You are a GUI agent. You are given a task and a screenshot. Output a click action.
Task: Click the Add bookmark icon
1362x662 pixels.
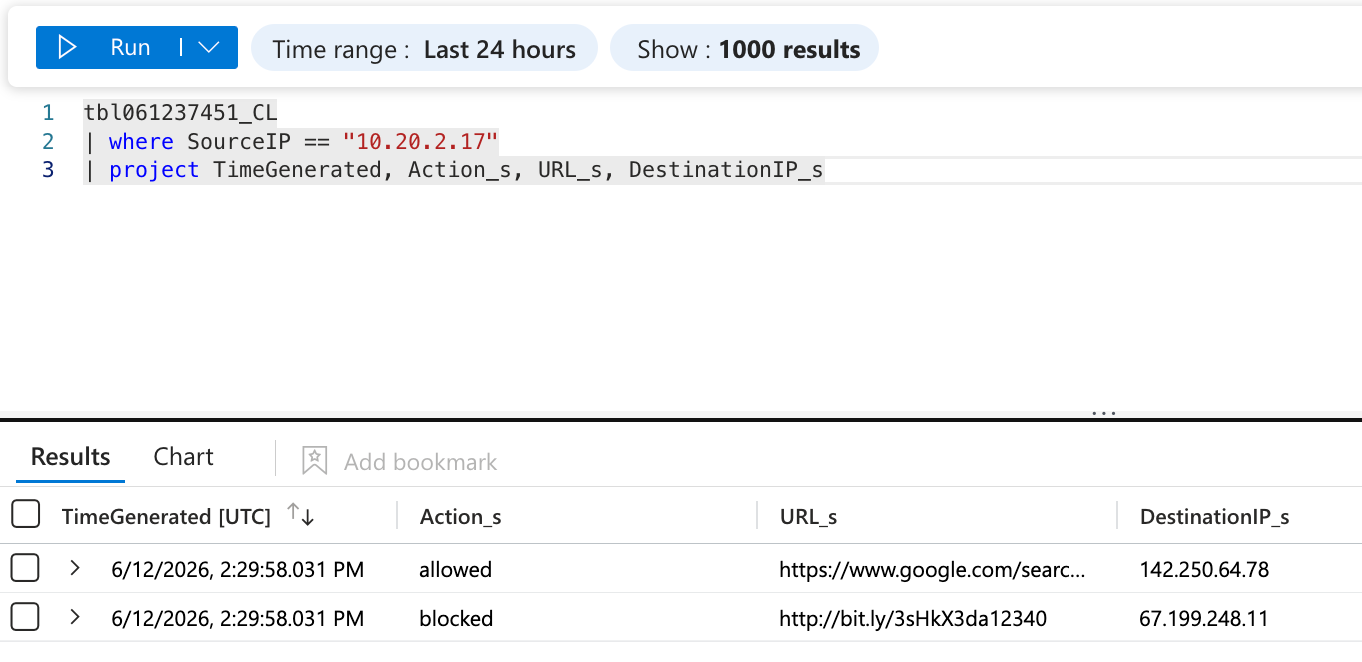pyautogui.click(x=314, y=460)
